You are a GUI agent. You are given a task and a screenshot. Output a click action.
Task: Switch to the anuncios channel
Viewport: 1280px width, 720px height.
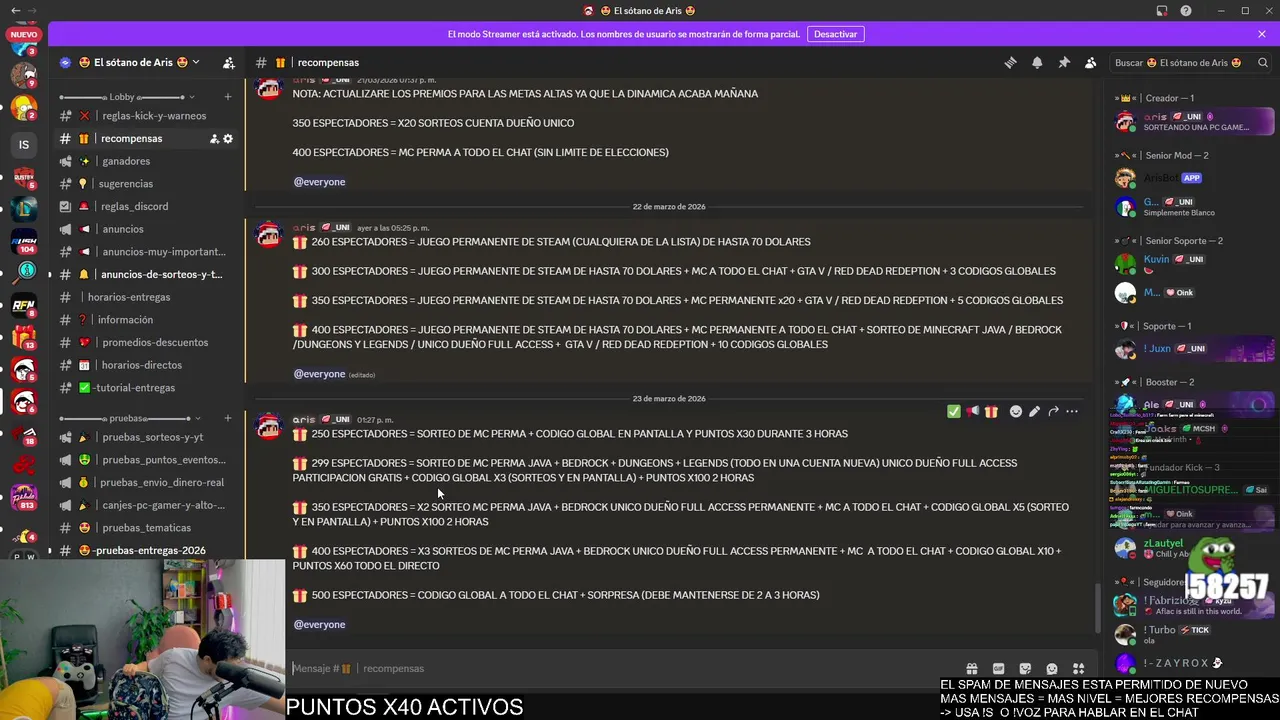[147, 229]
